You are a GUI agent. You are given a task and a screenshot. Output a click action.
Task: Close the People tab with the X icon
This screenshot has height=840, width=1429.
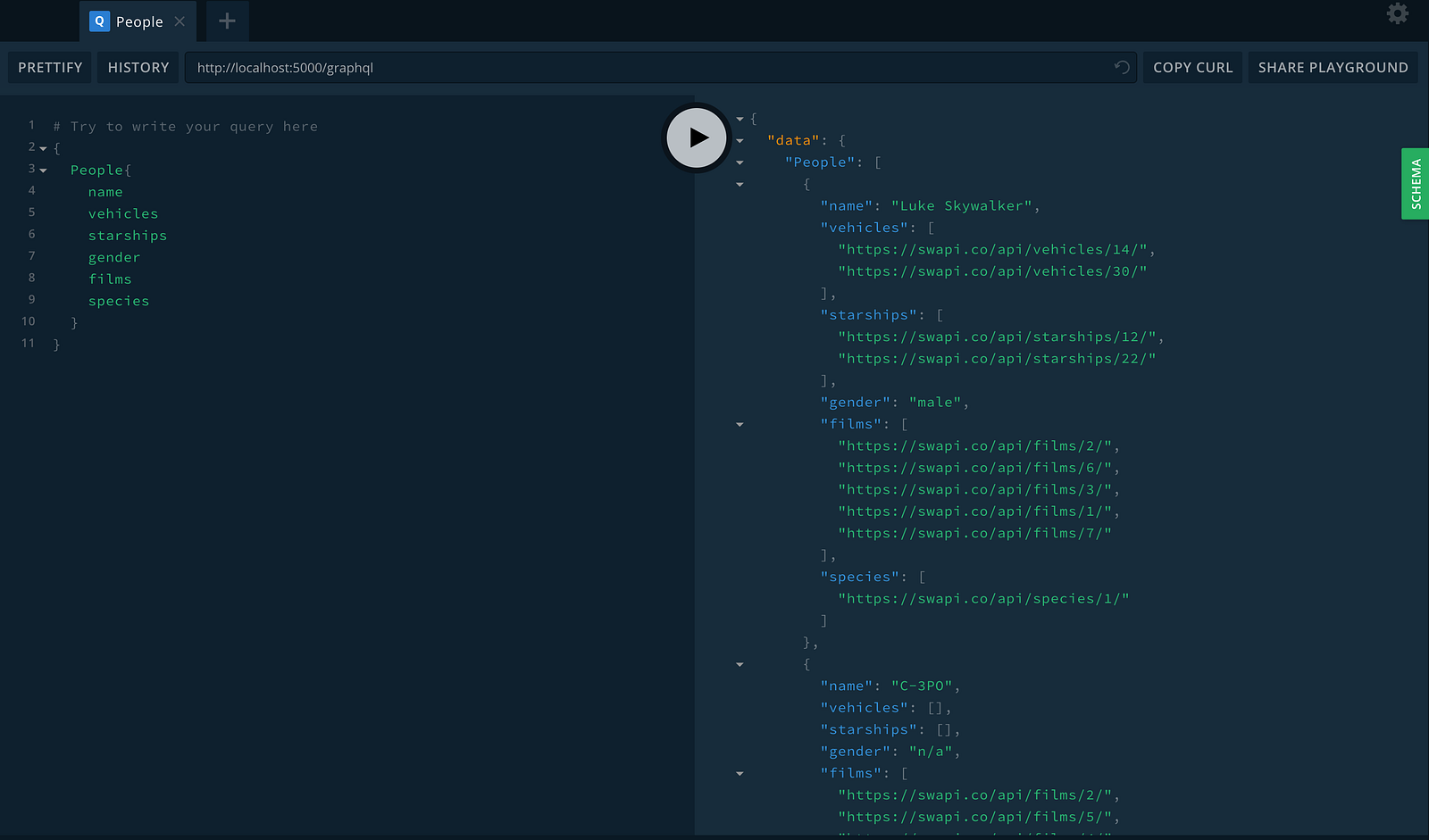click(180, 21)
